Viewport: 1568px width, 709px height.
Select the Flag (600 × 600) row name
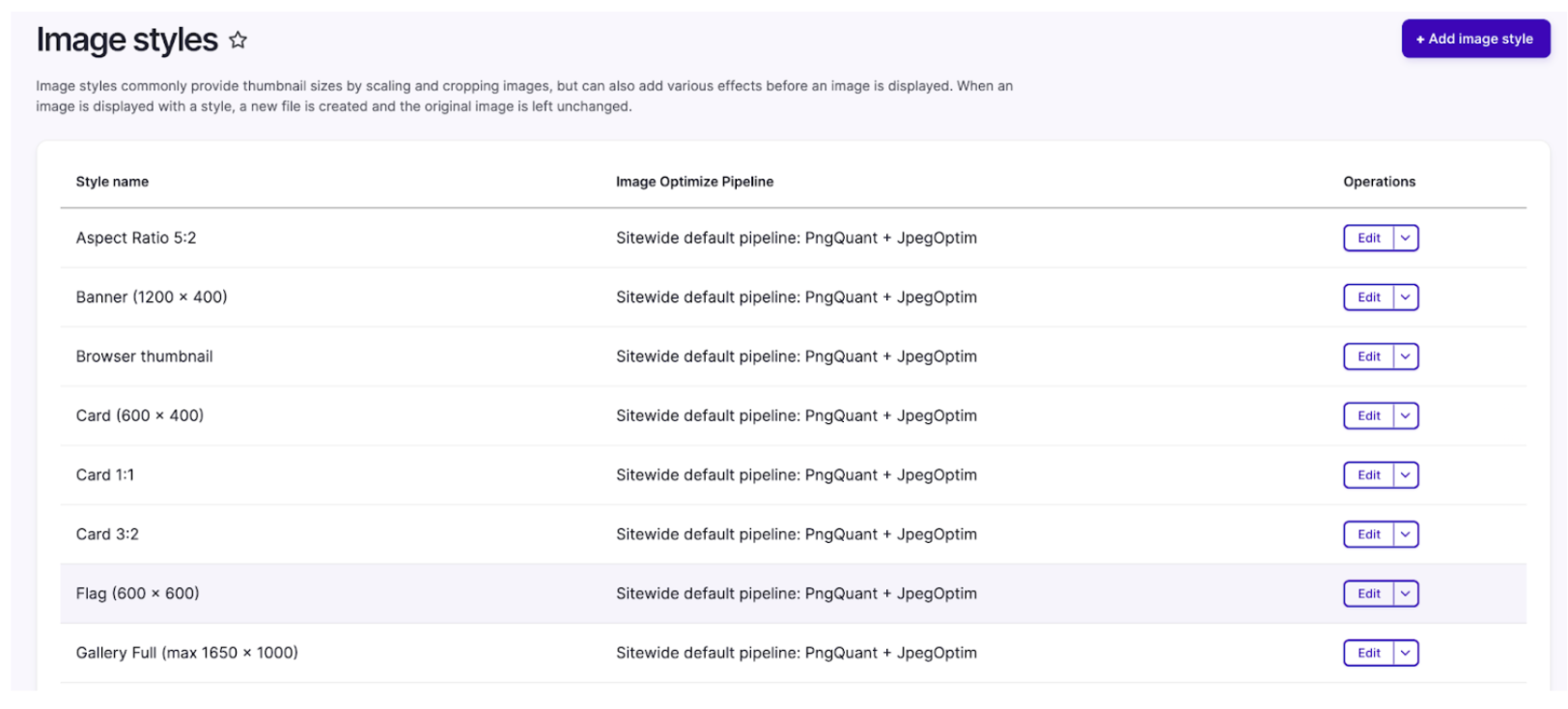tap(137, 594)
